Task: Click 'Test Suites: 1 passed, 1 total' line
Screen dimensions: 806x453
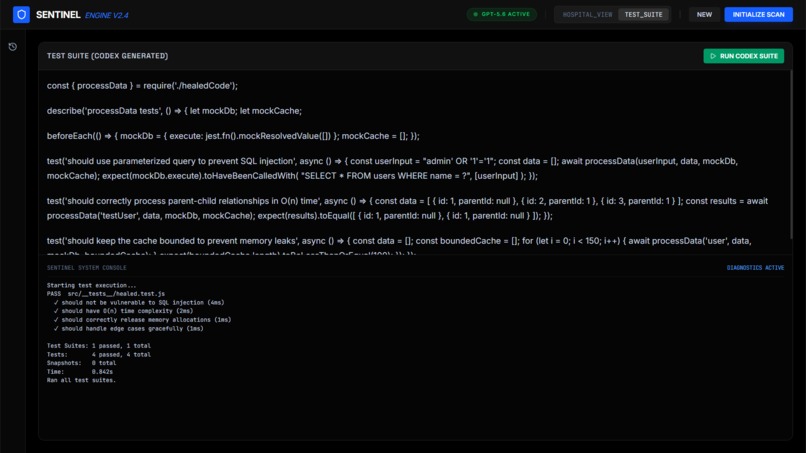Action: 99,346
